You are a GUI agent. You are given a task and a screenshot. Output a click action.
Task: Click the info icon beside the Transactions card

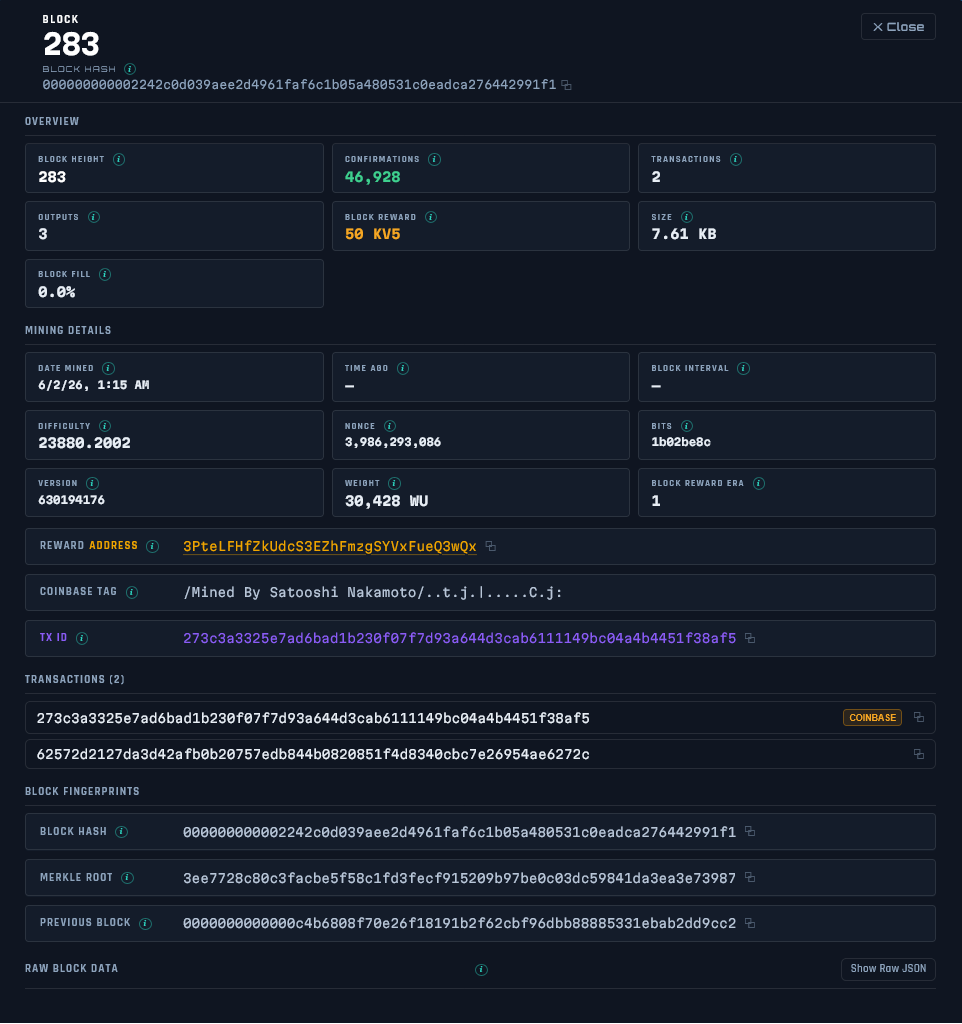pyautogui.click(x=736, y=159)
